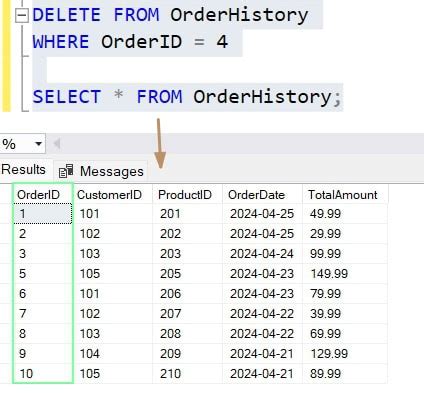The height and width of the screenshot is (393, 424).
Task: Click OrderID cell with value 6
Action: tap(43, 294)
